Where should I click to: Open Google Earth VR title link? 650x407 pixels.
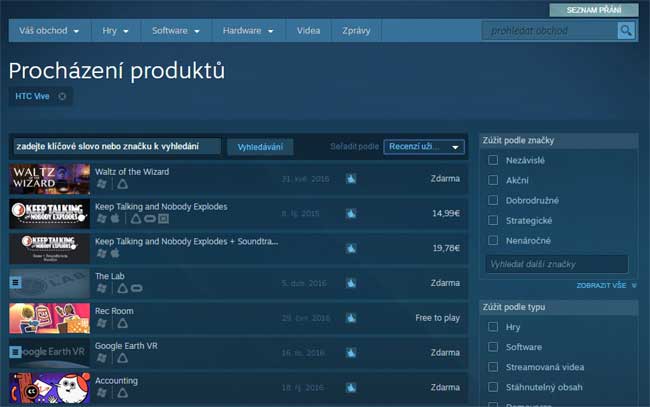pyautogui.click(x=126, y=346)
